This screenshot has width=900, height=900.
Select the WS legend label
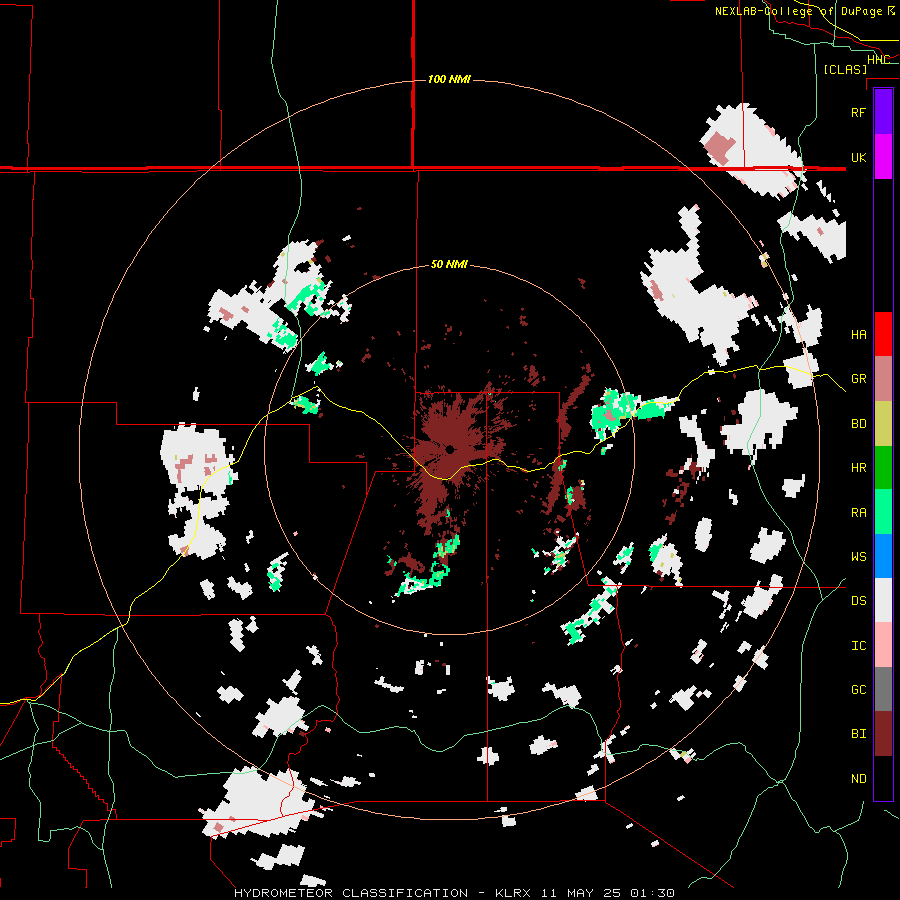click(858, 556)
